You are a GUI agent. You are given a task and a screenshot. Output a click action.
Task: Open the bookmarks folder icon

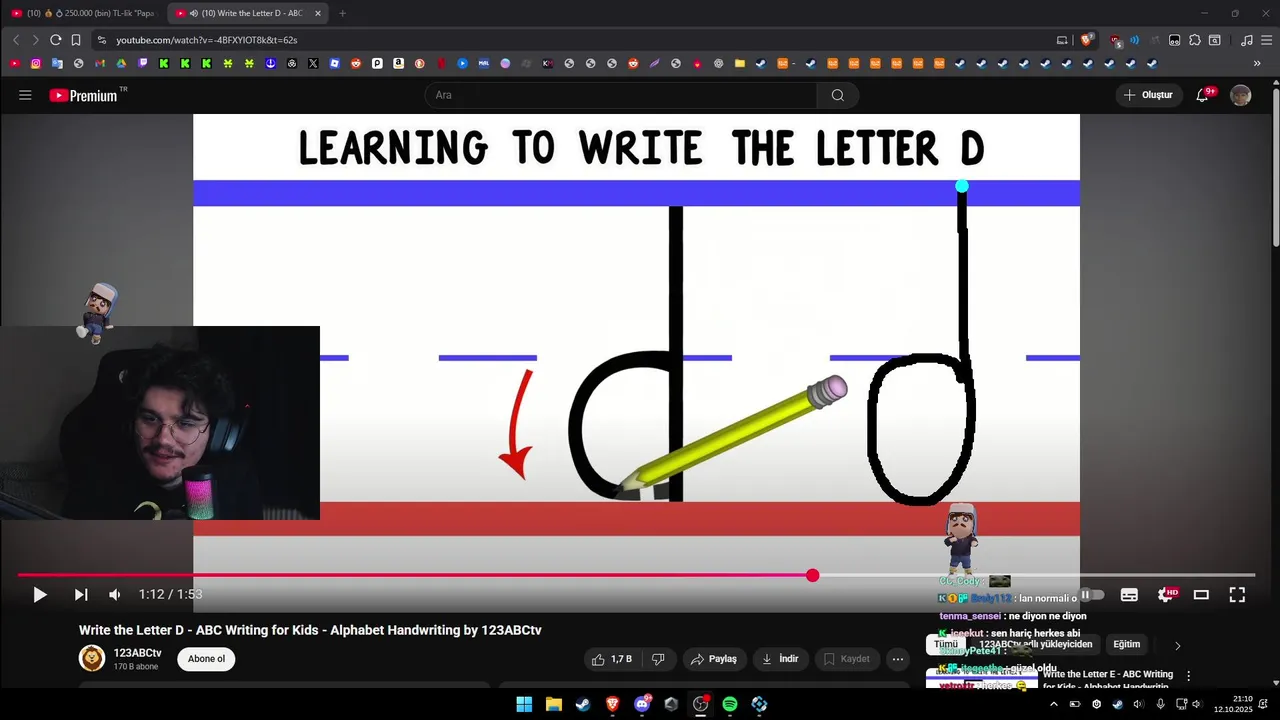[740, 63]
